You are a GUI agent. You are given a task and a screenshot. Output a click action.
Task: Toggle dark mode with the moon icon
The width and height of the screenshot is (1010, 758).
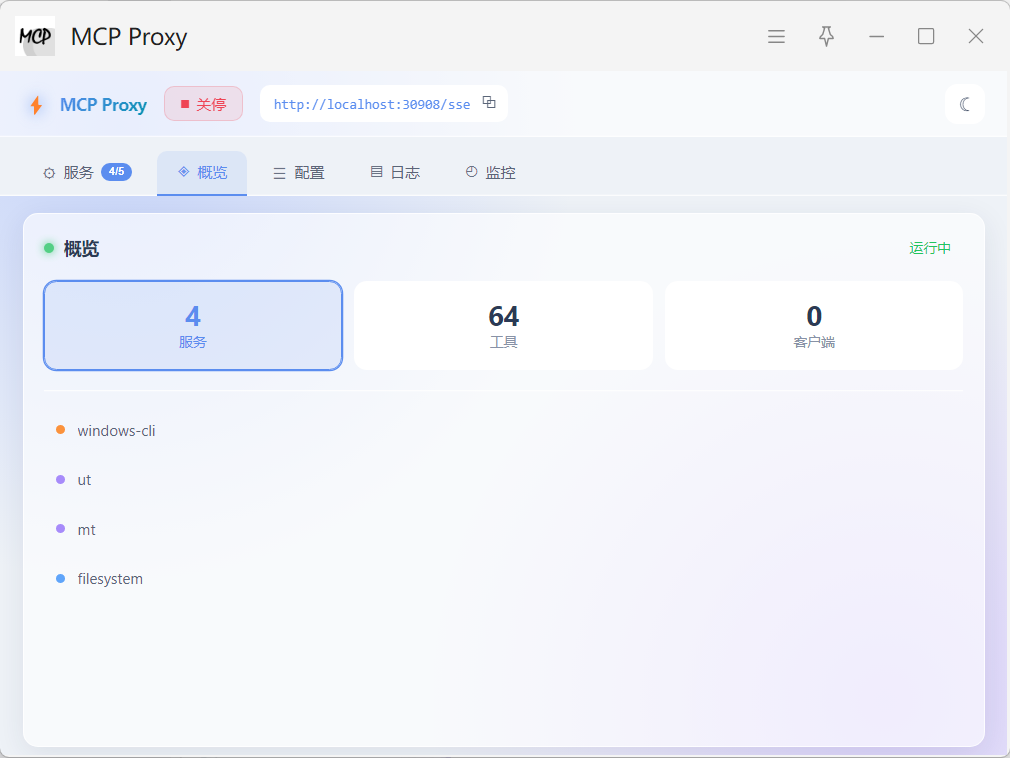(x=964, y=104)
